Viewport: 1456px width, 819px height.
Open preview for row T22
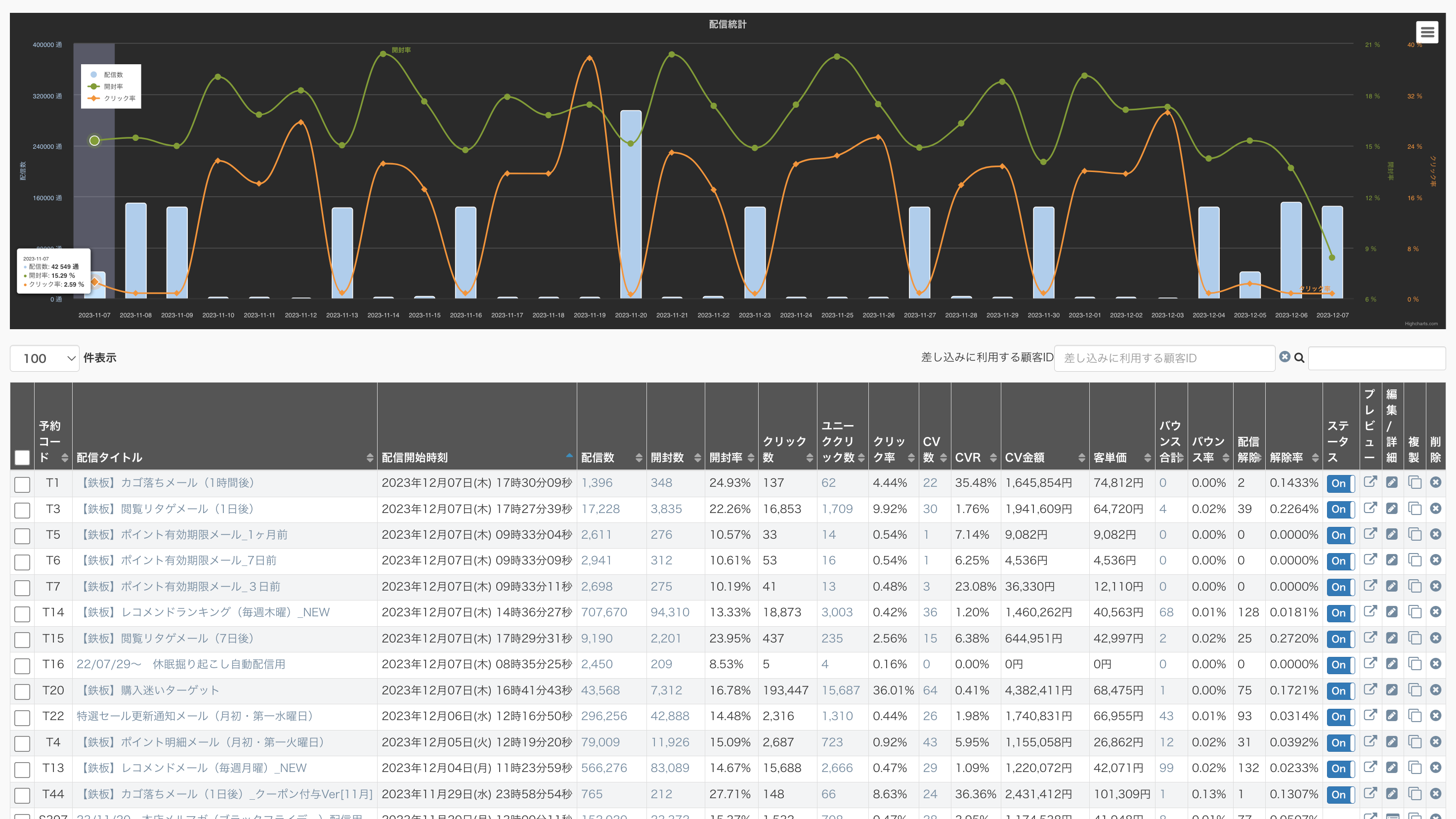click(1370, 715)
